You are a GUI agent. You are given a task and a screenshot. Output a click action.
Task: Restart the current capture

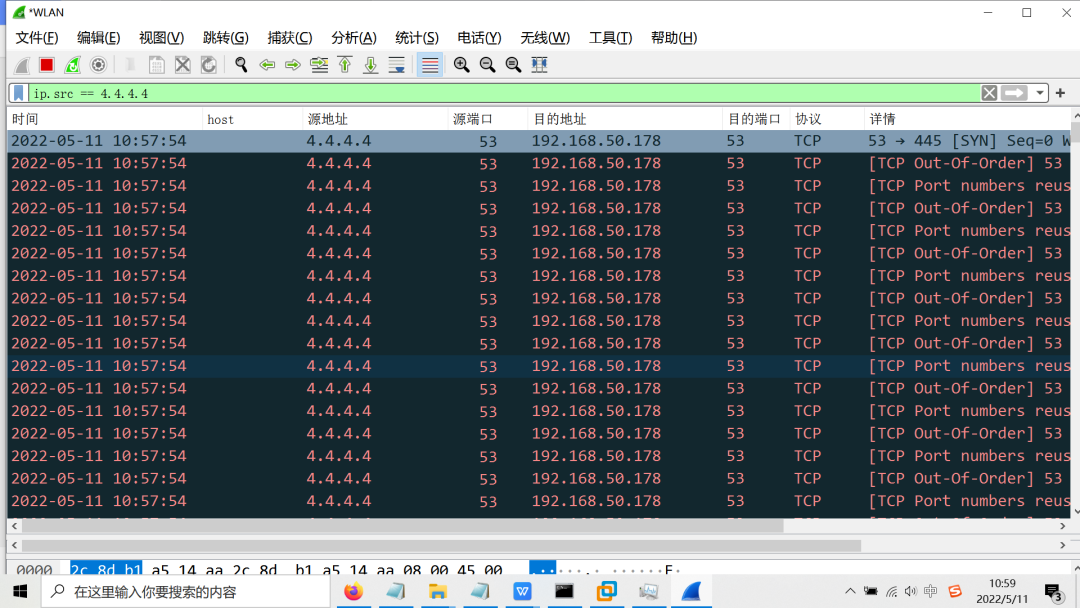(72, 65)
